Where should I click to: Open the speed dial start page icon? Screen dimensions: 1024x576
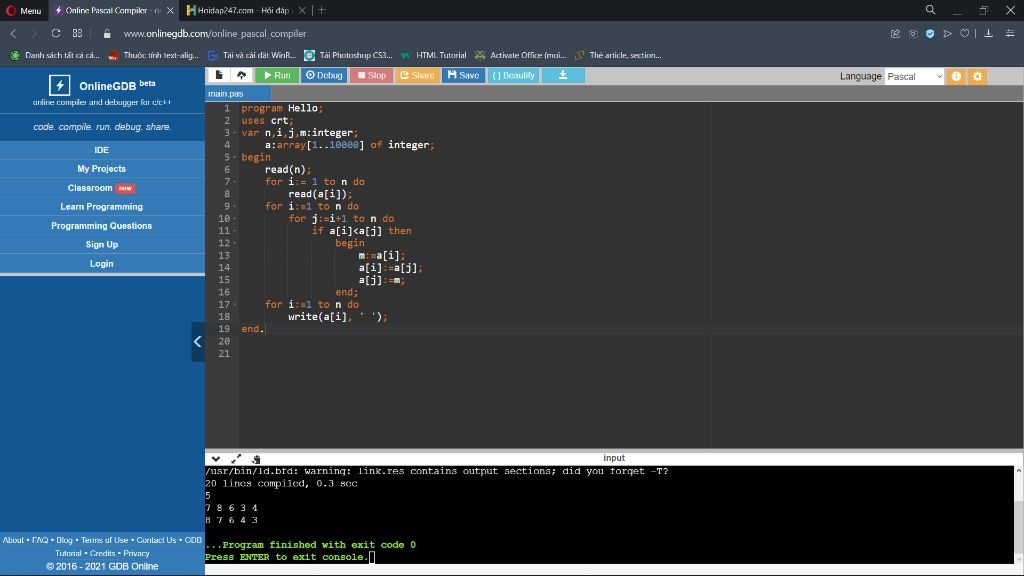[78, 33]
